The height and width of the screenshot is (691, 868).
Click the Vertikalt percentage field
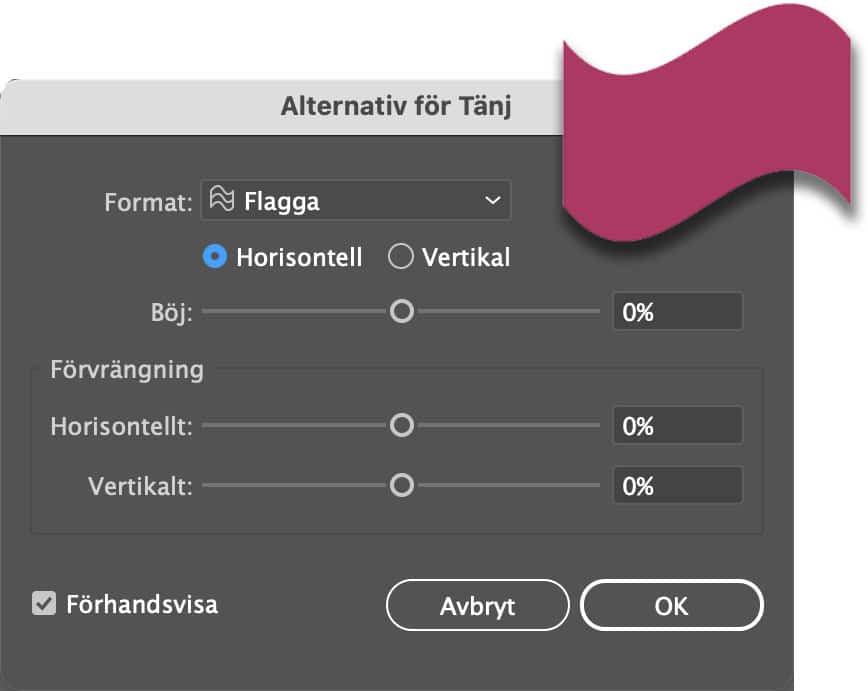[678, 485]
